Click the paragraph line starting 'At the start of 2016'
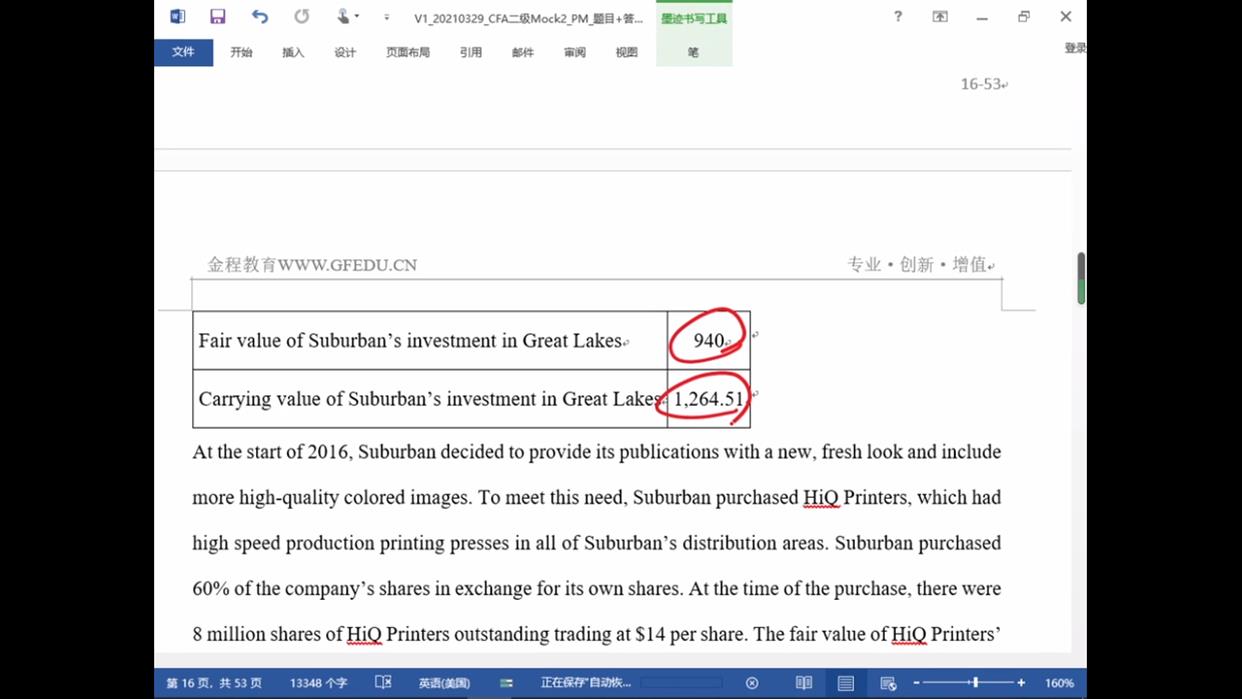Screen dimensions: 1242x699 tap(597, 452)
